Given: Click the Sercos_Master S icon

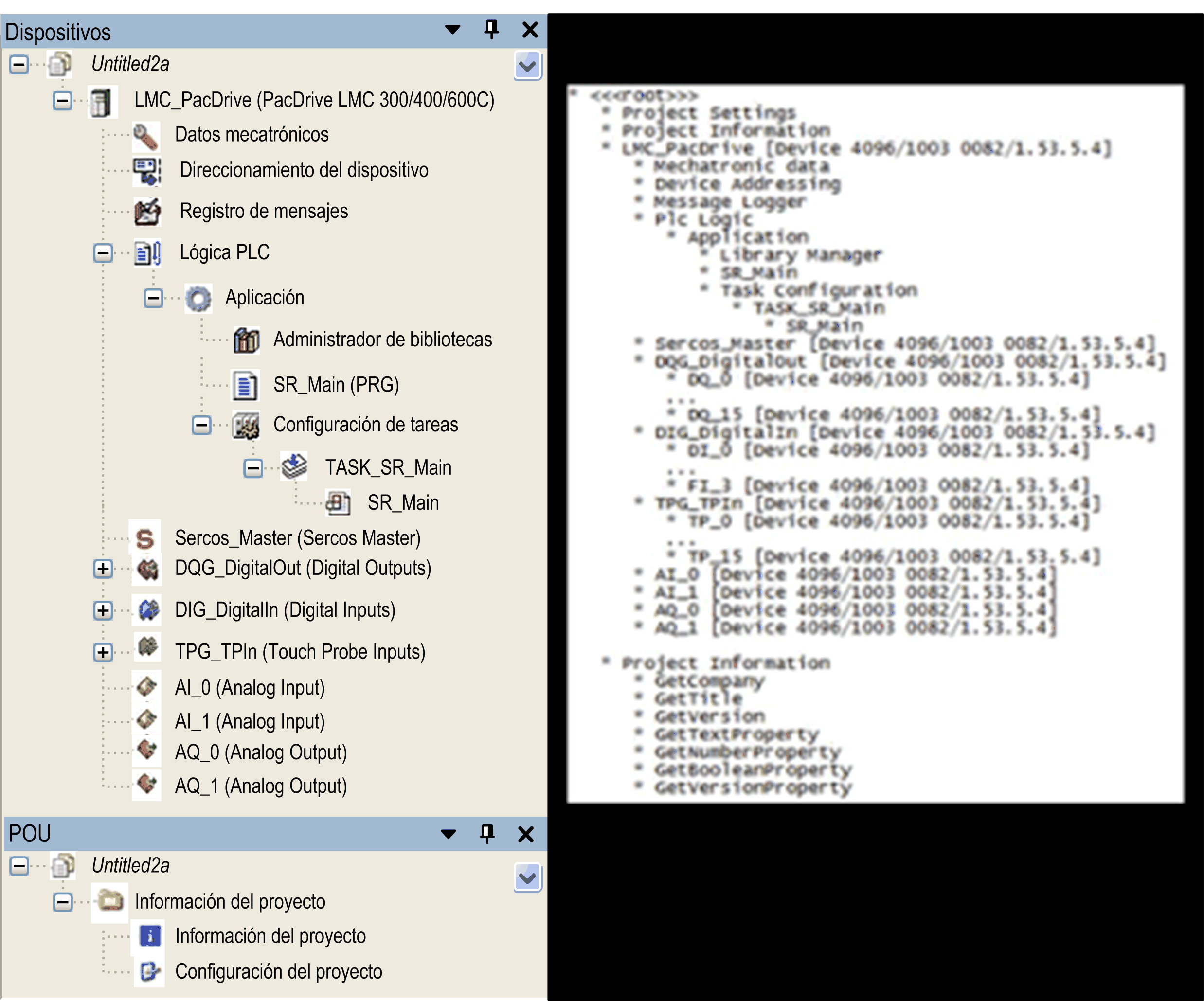Looking at the screenshot, I should point(145,539).
